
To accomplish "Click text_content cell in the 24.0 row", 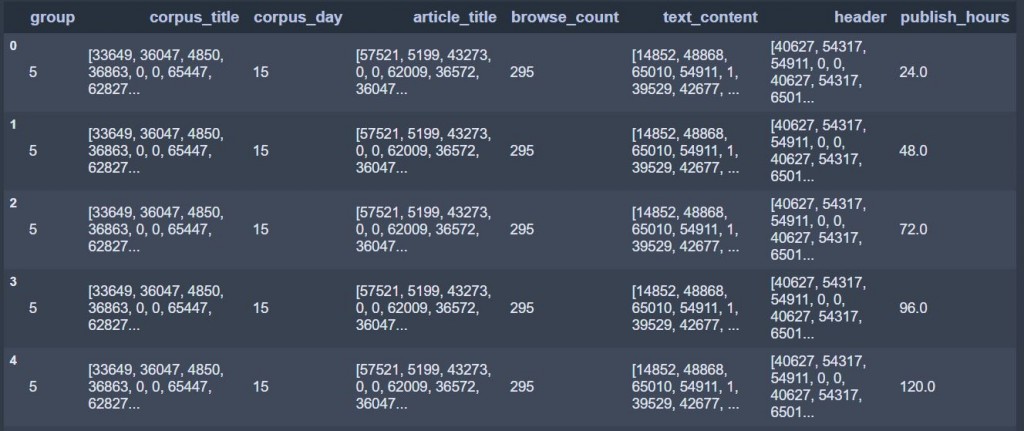I will point(685,72).
